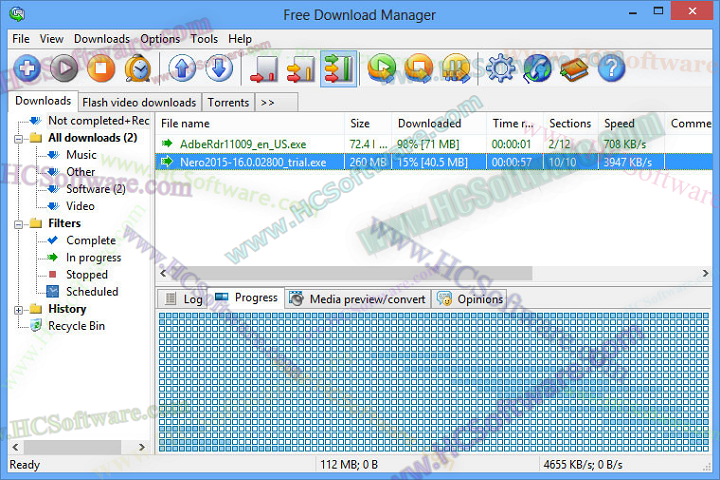
Task: Select the Music category
Action: [x=81, y=155]
